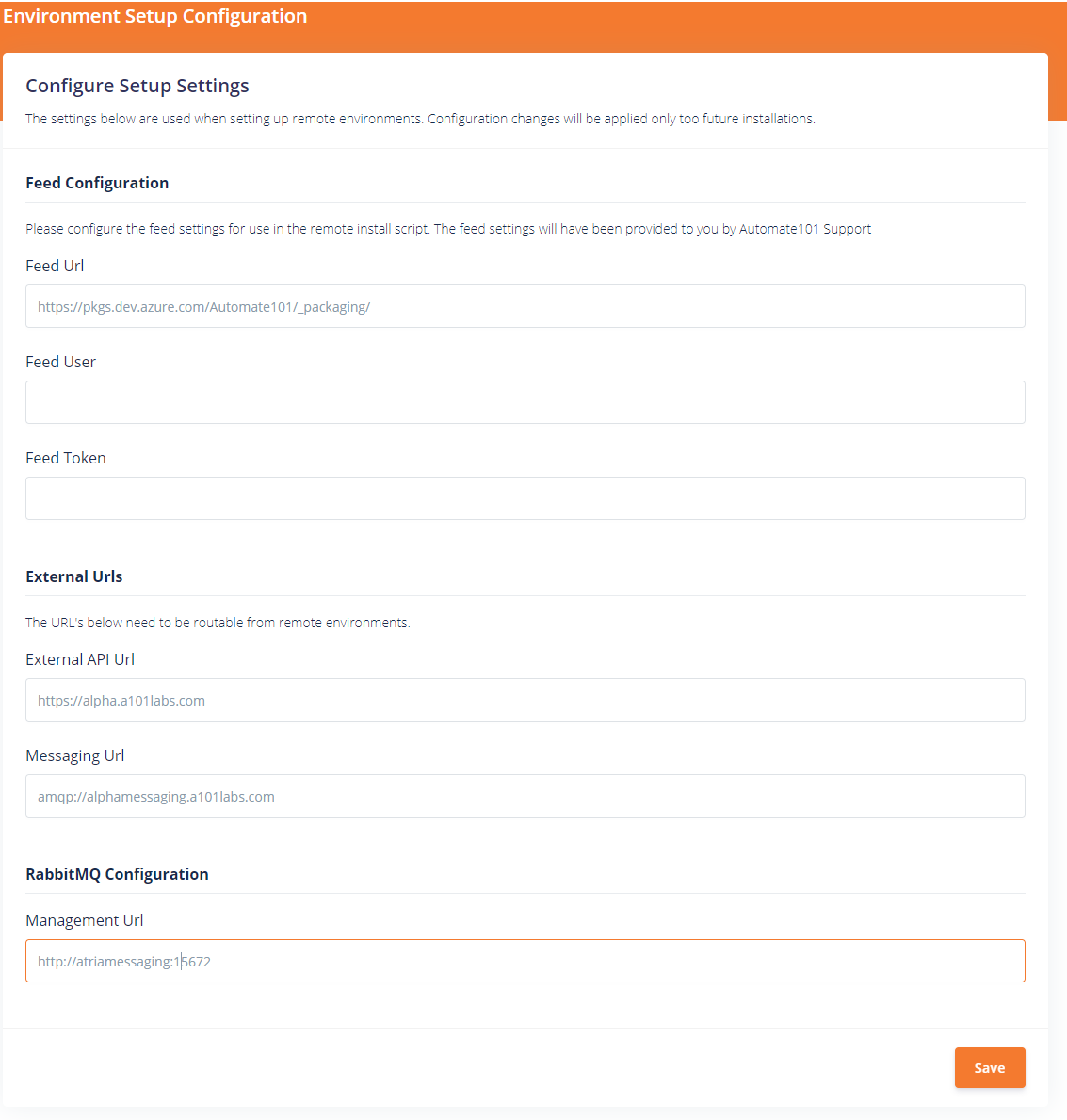This screenshot has height=1120, width=1067.
Task: Click the RabbitMQ Configuration section heading
Action: (x=117, y=874)
